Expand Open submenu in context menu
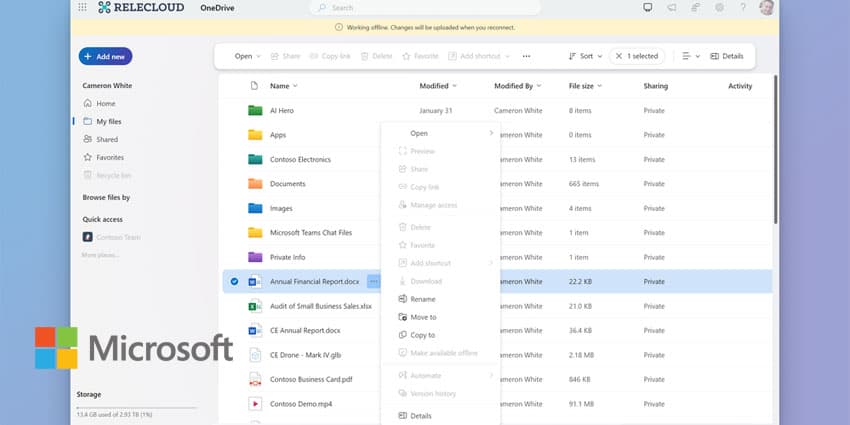This screenshot has height=425, width=850. pos(440,133)
